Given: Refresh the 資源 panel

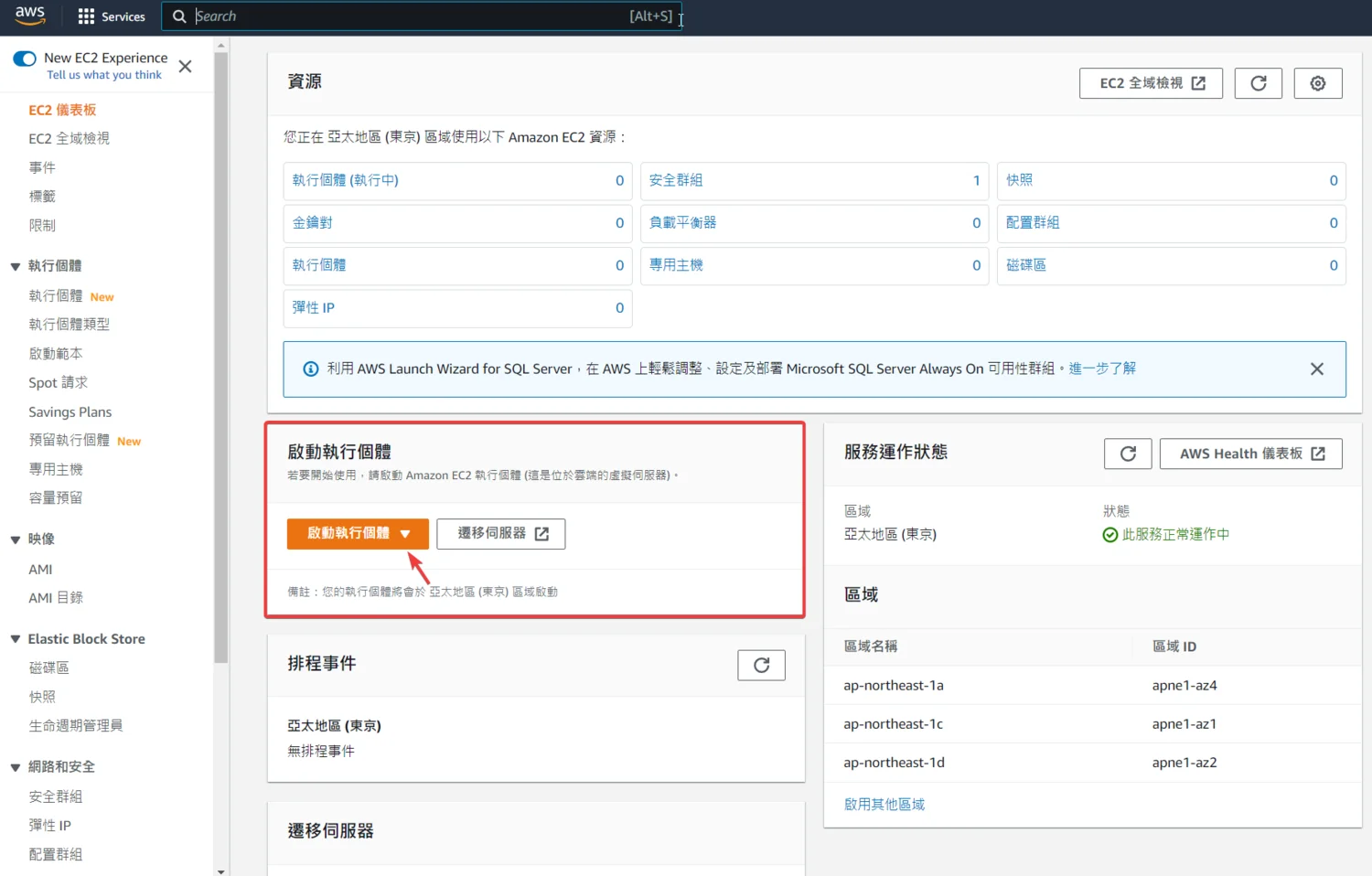Looking at the screenshot, I should click(1259, 83).
